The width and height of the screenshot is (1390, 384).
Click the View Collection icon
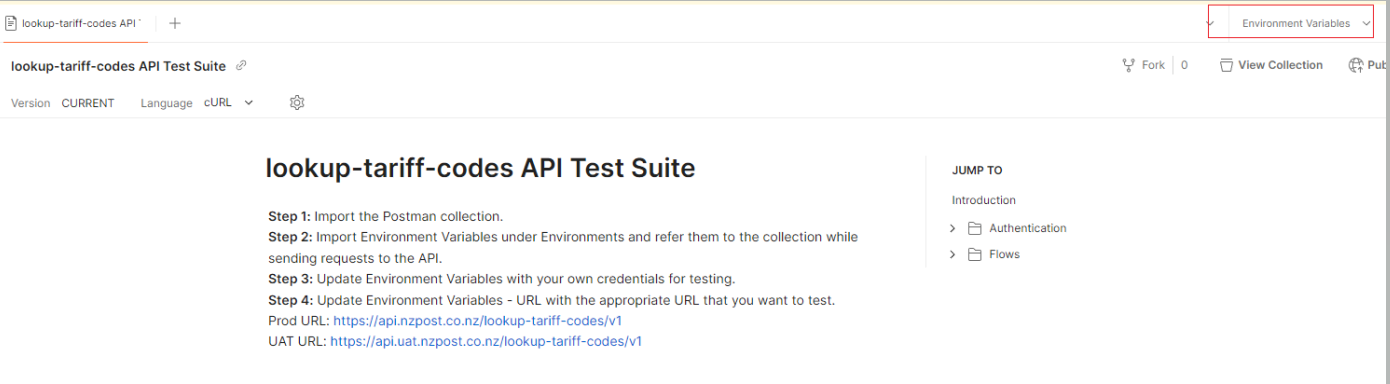[1226, 65]
